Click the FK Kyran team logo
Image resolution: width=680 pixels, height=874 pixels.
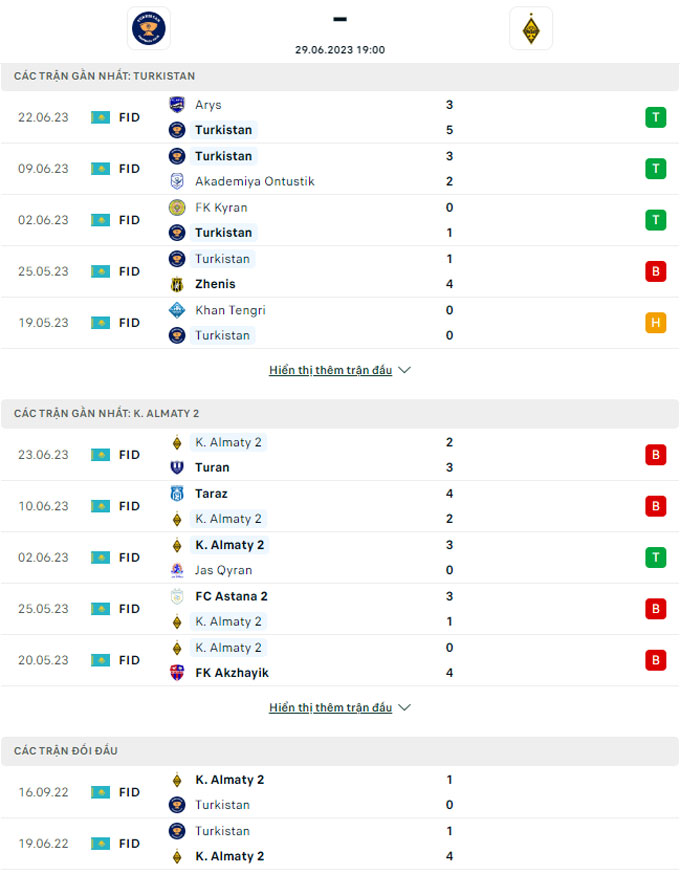177,207
